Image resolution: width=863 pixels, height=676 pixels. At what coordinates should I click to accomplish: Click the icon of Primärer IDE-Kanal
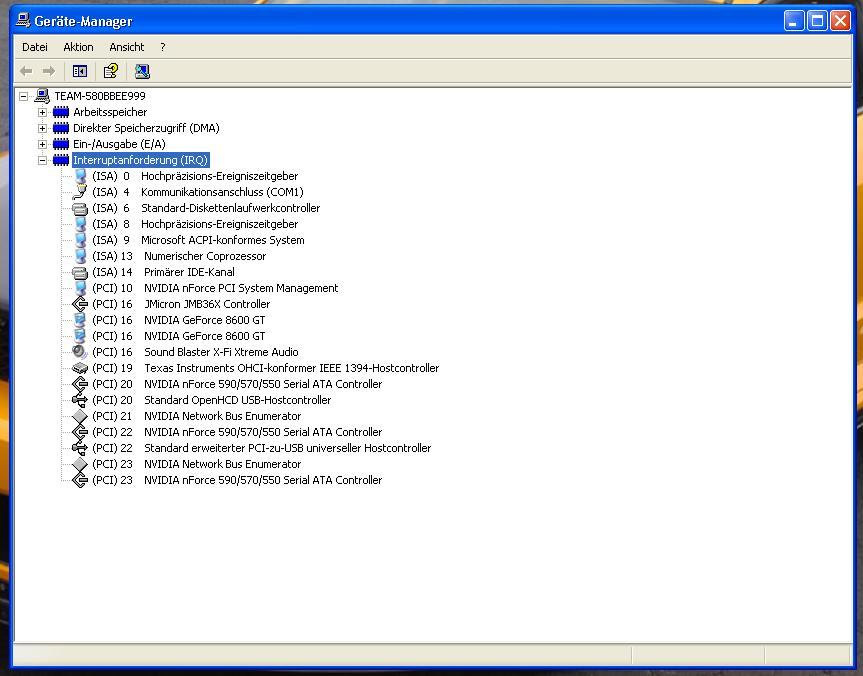(80, 272)
